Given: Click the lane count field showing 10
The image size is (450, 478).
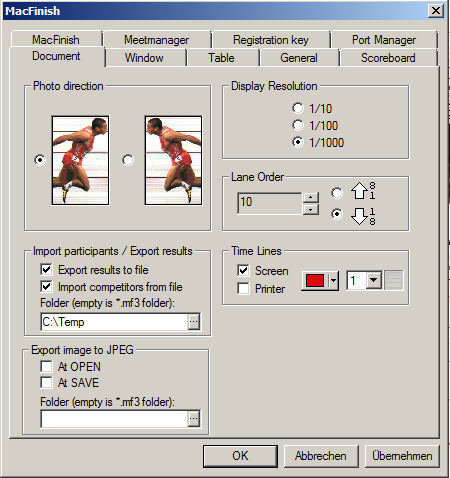Looking at the screenshot, I should pos(269,203).
